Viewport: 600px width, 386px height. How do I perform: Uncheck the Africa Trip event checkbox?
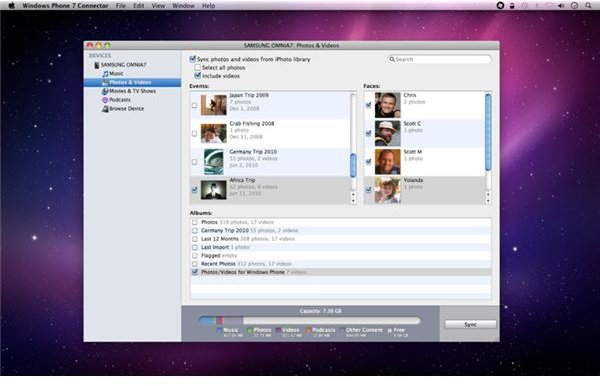(x=195, y=190)
